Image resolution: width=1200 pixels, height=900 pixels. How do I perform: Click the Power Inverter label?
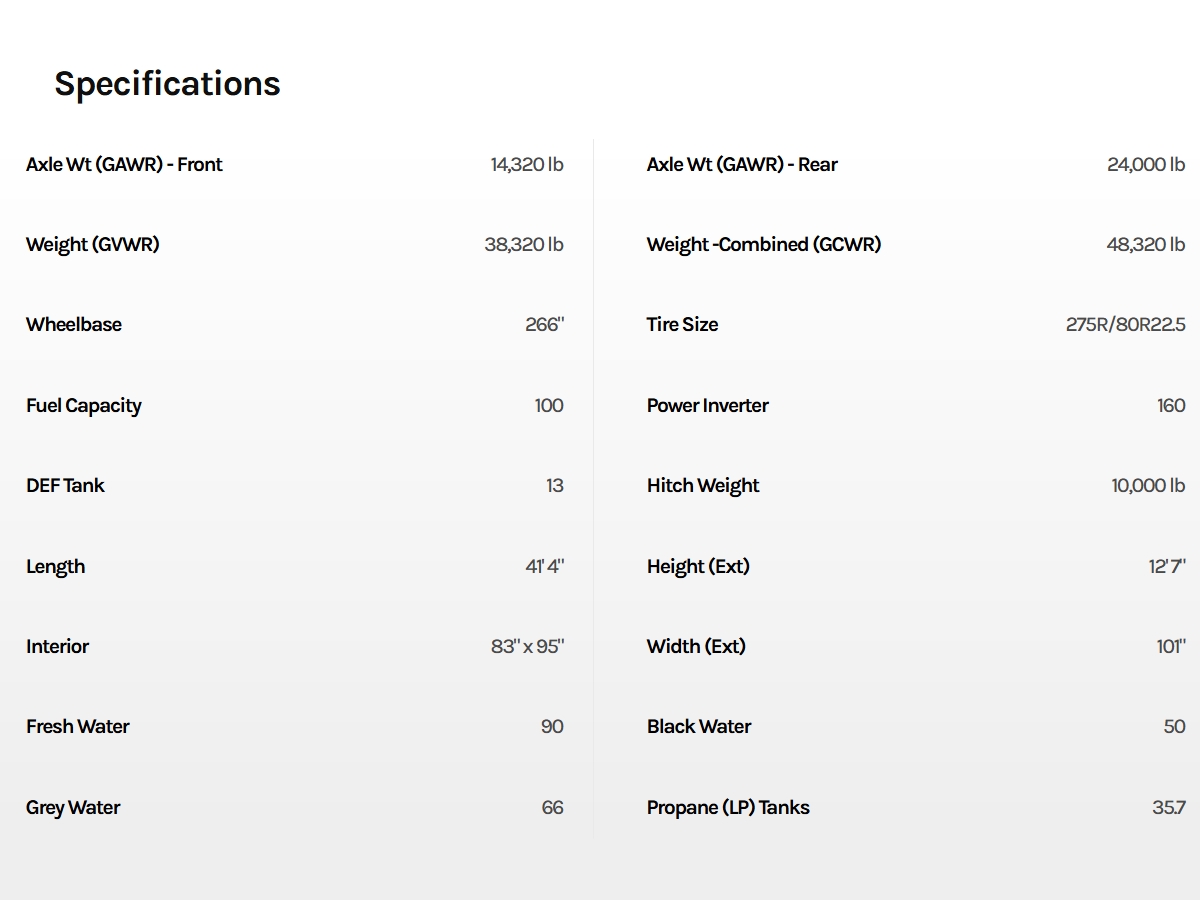pos(707,406)
